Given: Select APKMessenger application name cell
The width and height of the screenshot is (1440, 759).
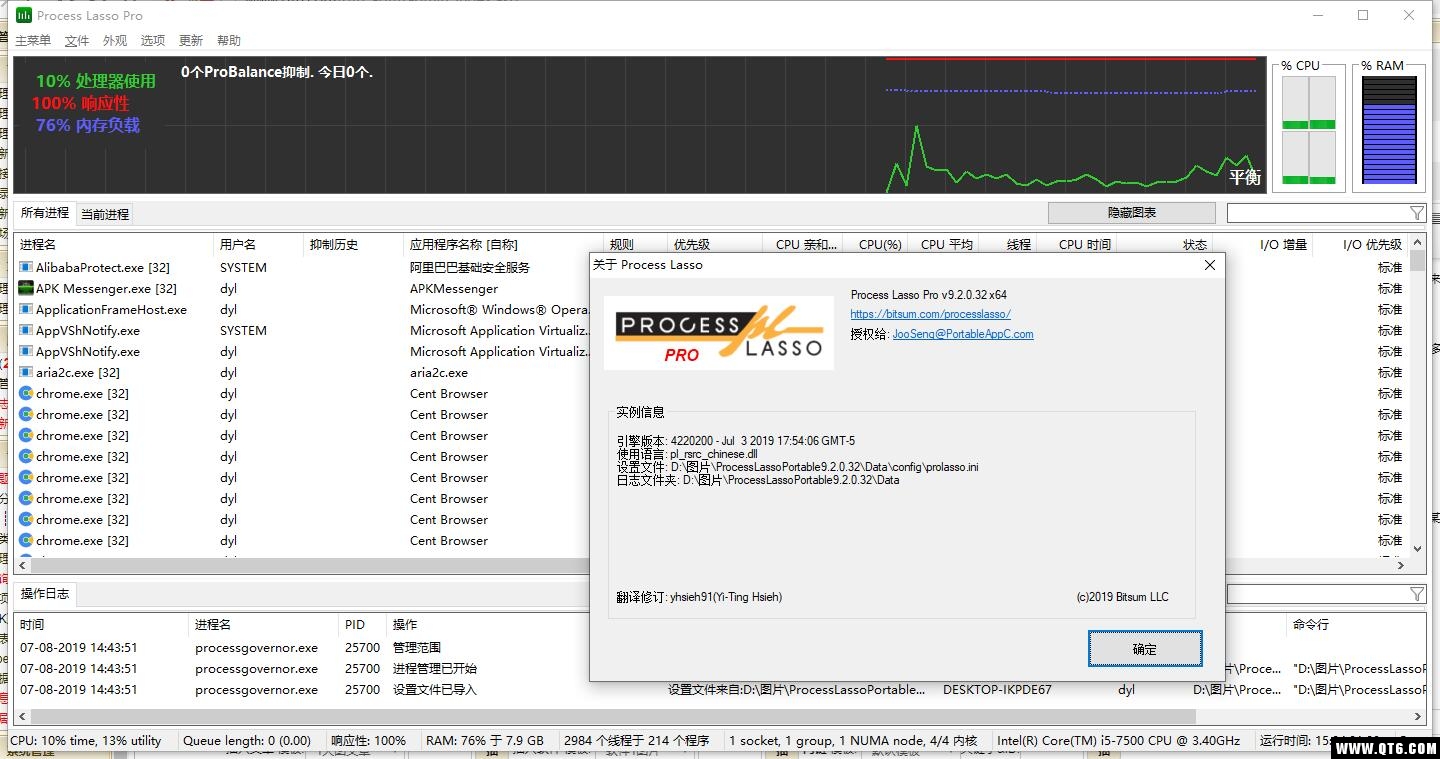Looking at the screenshot, I should coord(454,288).
